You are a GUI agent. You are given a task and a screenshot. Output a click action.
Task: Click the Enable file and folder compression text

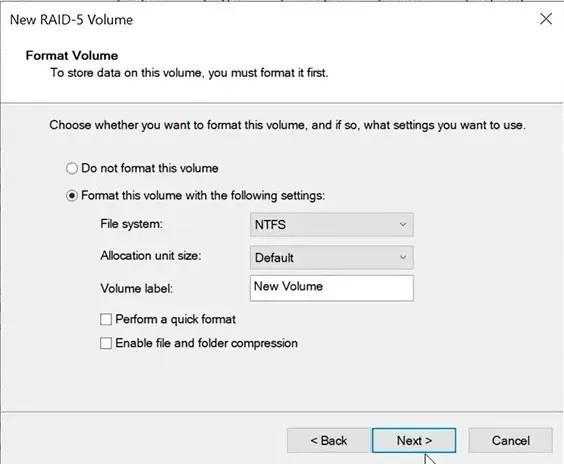point(206,343)
